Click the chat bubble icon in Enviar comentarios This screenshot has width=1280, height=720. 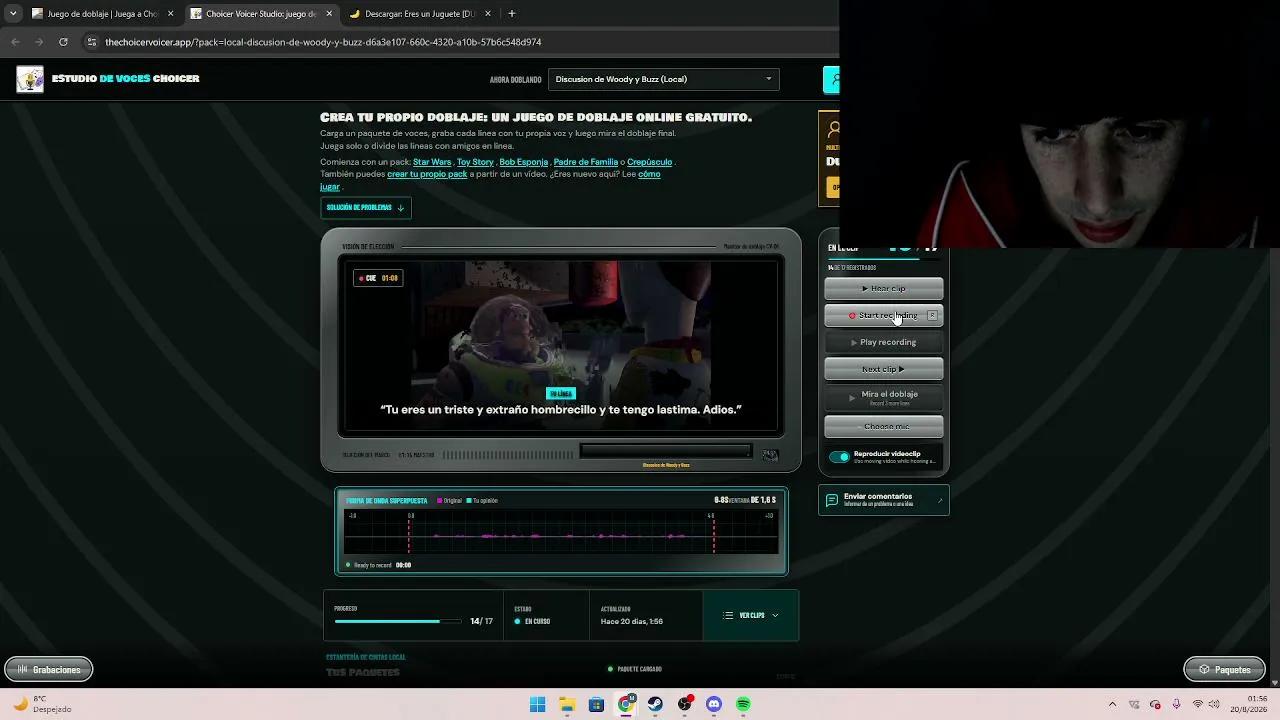click(832, 499)
